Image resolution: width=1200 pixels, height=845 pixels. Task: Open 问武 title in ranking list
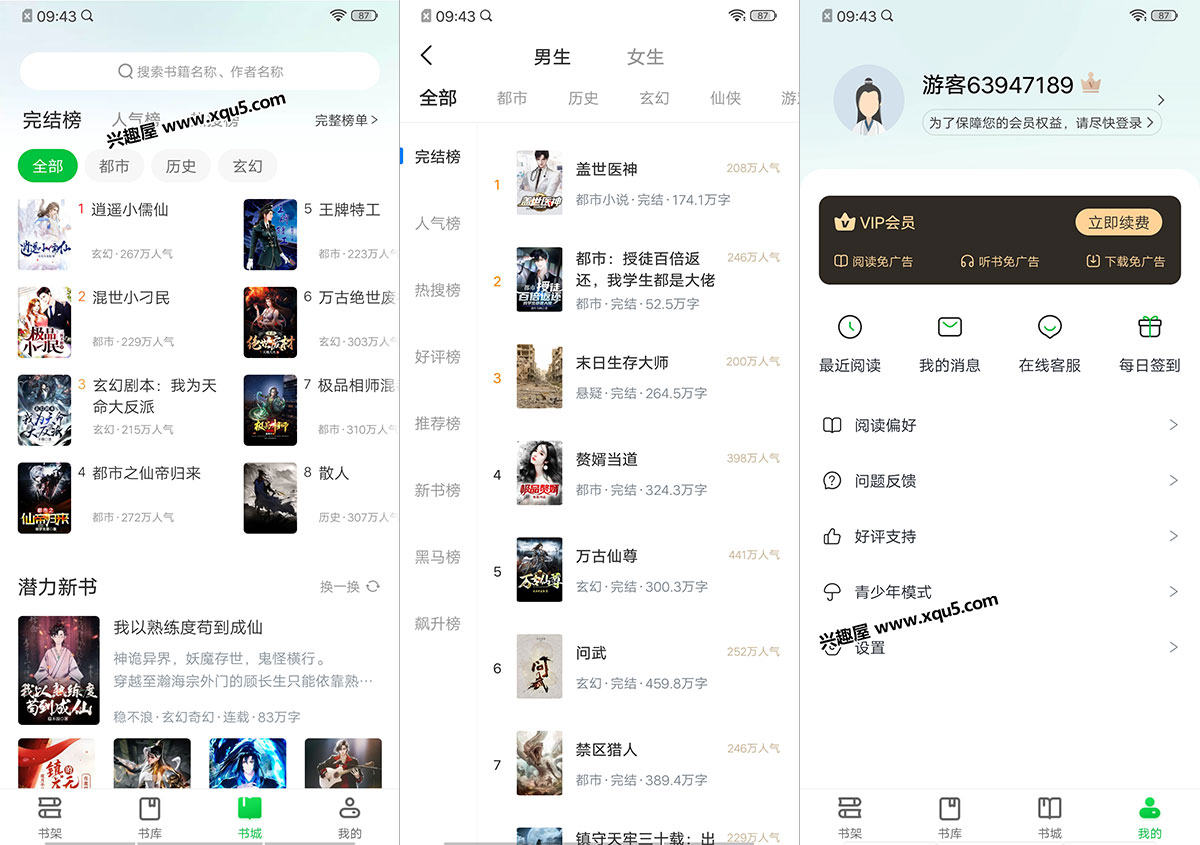591,653
